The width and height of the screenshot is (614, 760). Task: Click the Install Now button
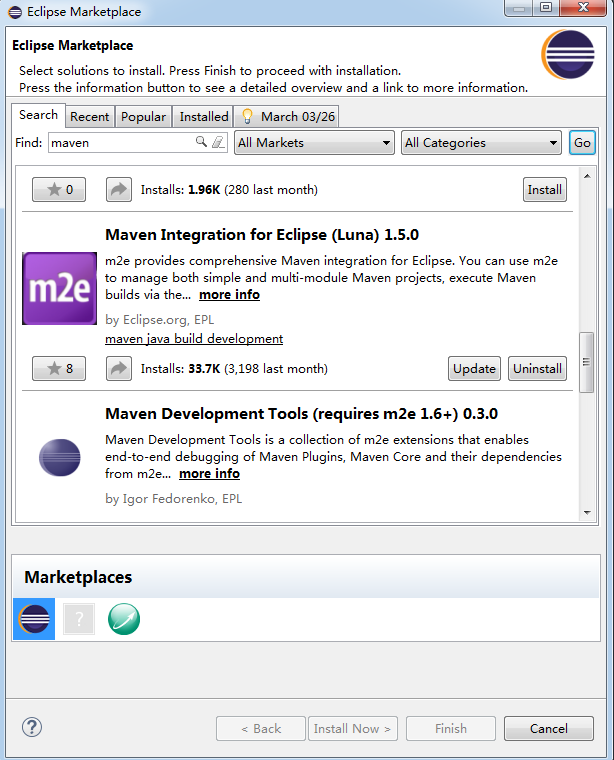tap(352, 728)
